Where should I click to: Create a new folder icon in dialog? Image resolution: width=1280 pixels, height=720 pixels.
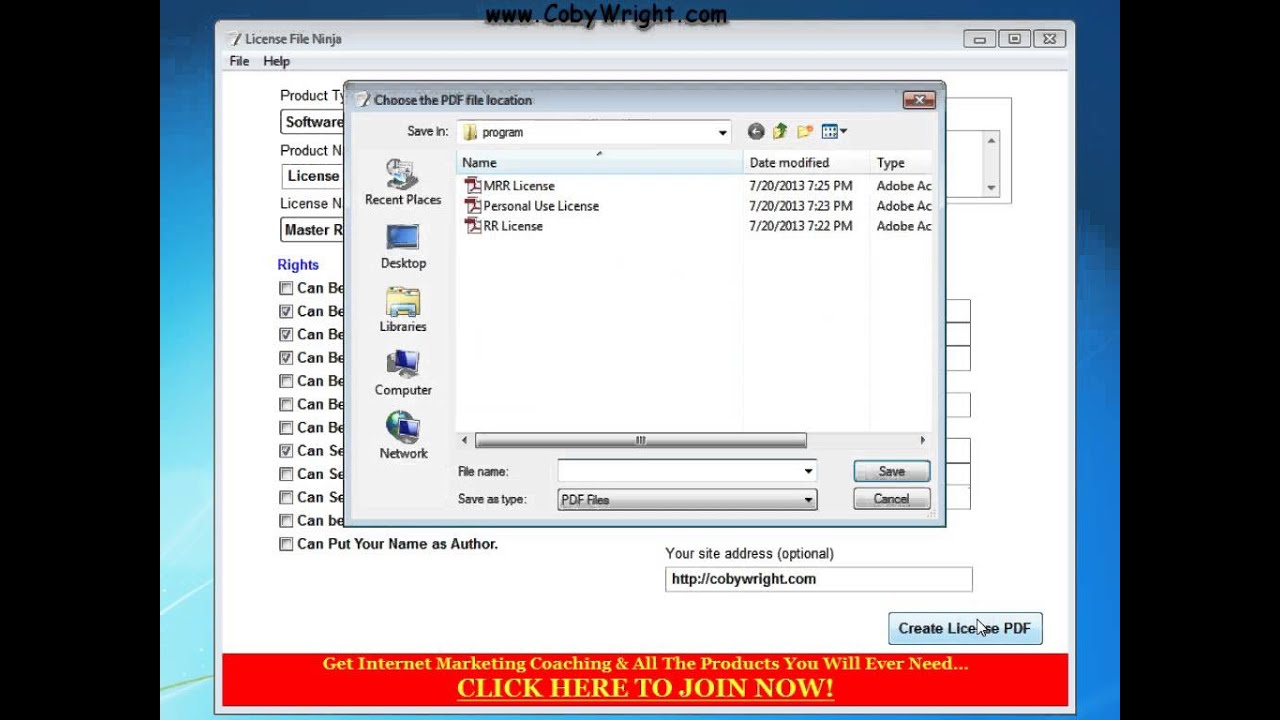tap(804, 131)
